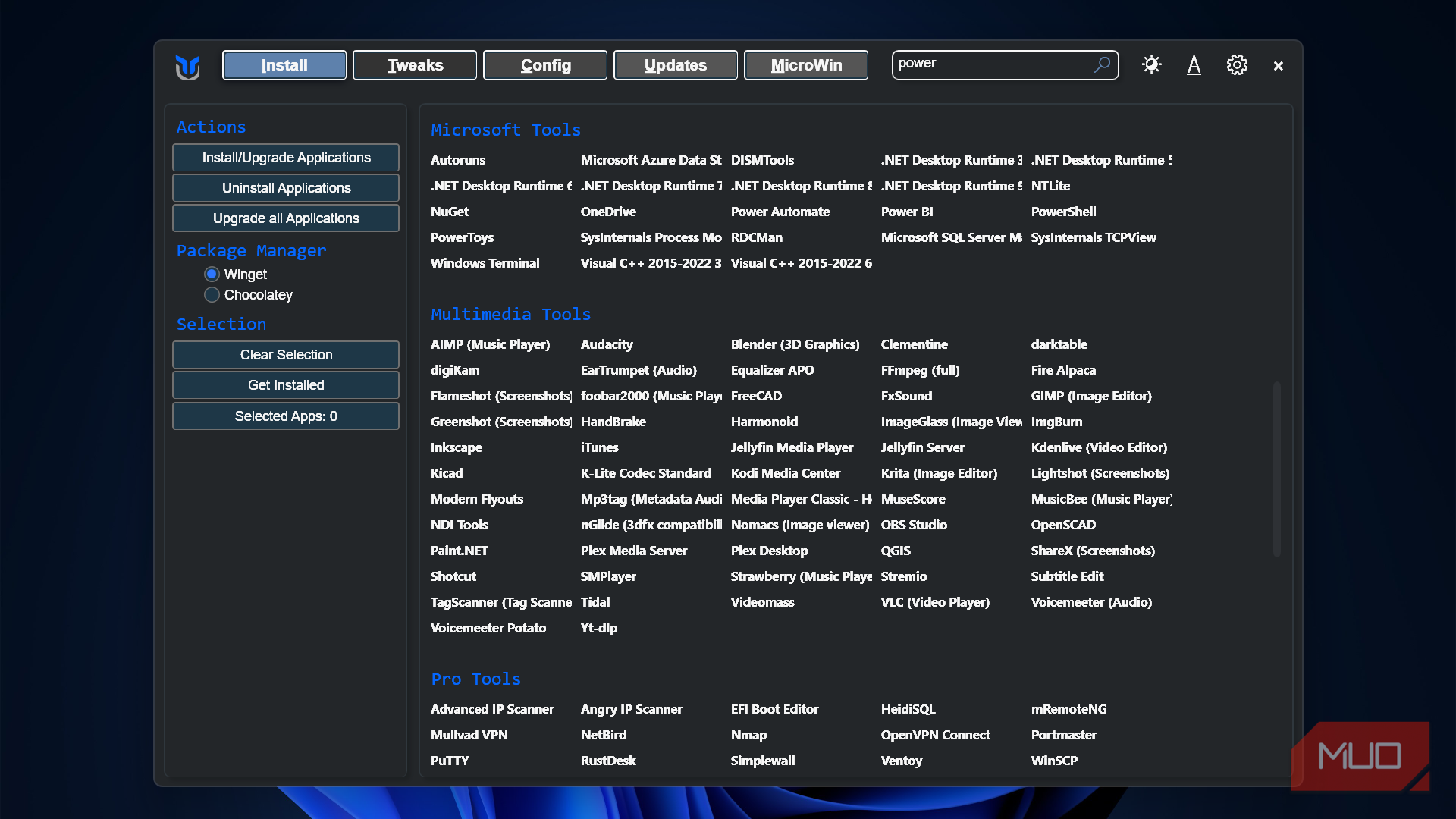Select WinSCP app entry
The image size is (1456, 819).
tap(1054, 761)
